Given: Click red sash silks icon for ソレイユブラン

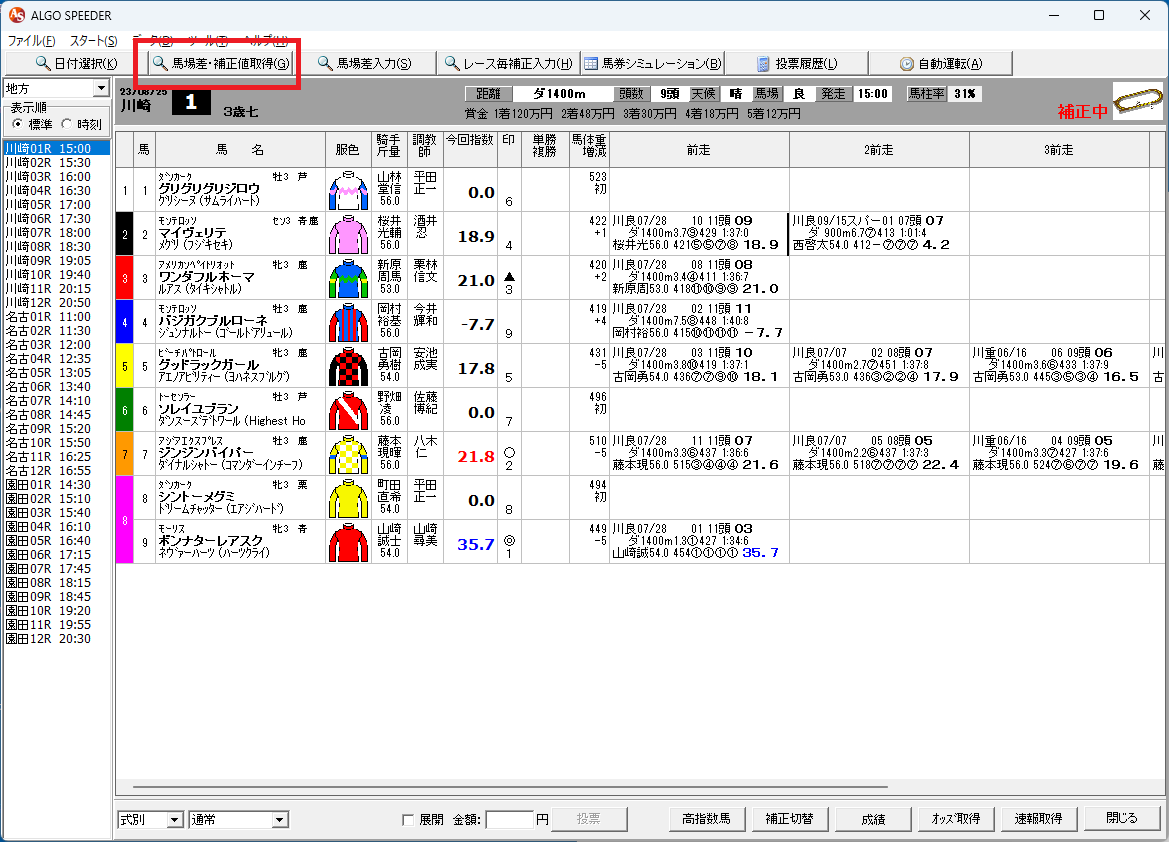Looking at the screenshot, I should (x=348, y=411).
